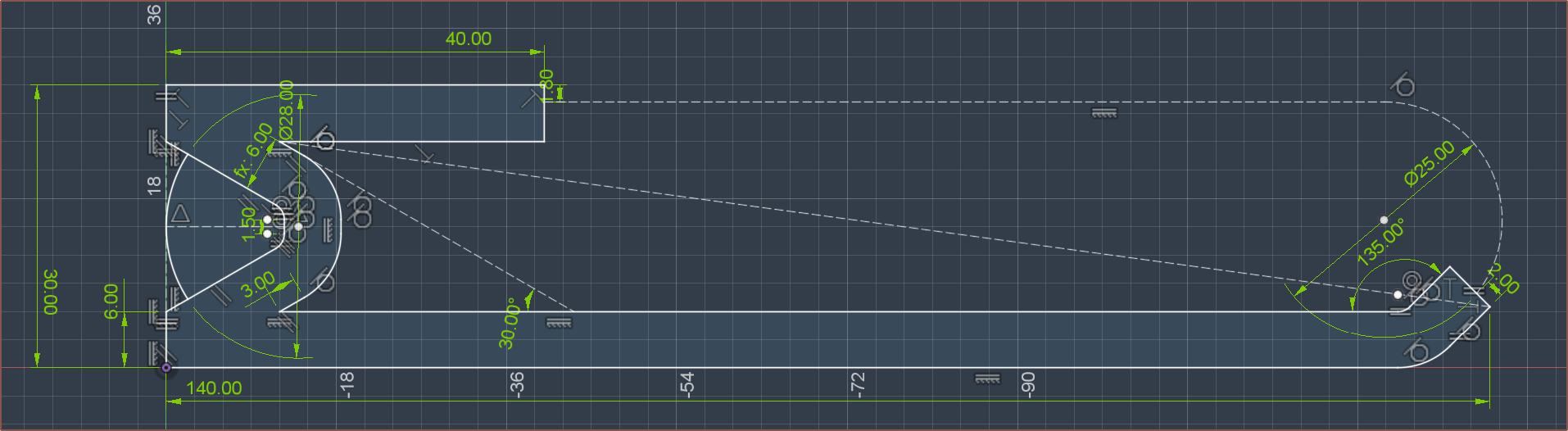Select tangent constraint icon on bottom-right fillet
Screen dimensions: 1568x431
(1416, 351)
